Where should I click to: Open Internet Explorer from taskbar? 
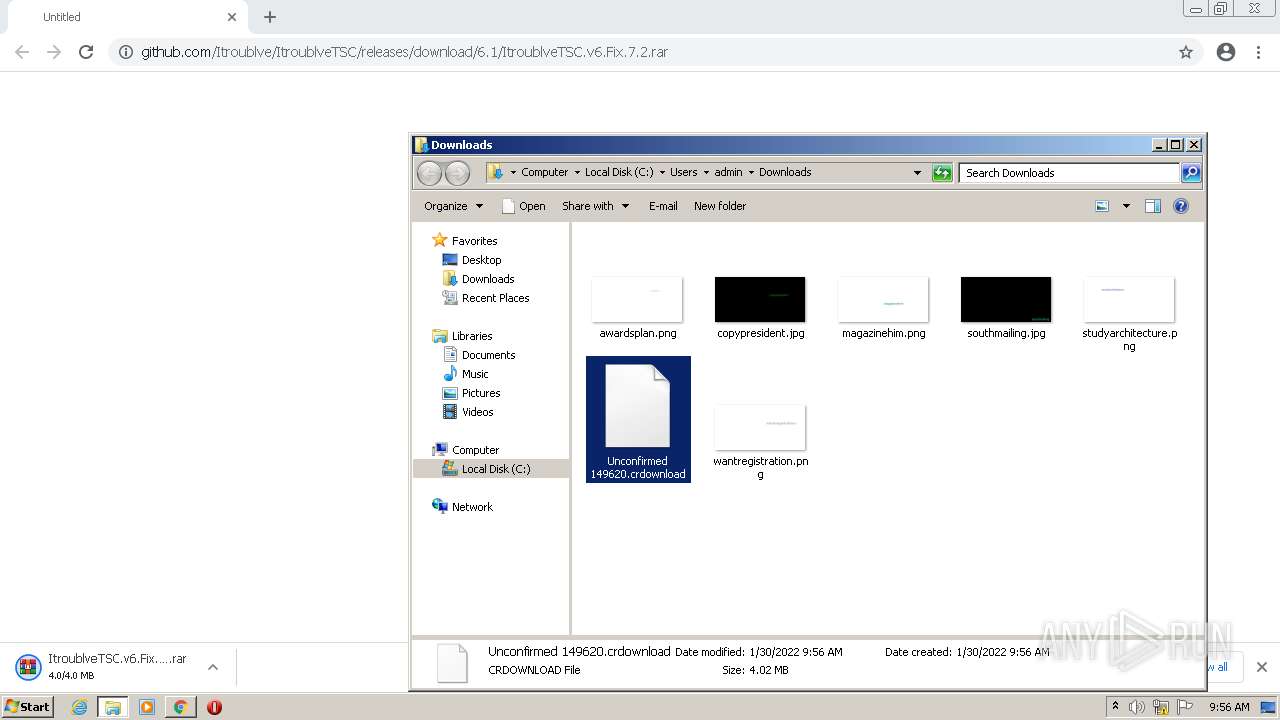pos(79,707)
